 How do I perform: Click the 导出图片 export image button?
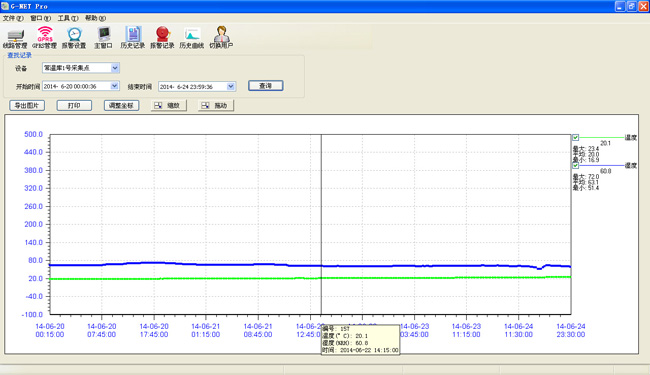[27, 106]
